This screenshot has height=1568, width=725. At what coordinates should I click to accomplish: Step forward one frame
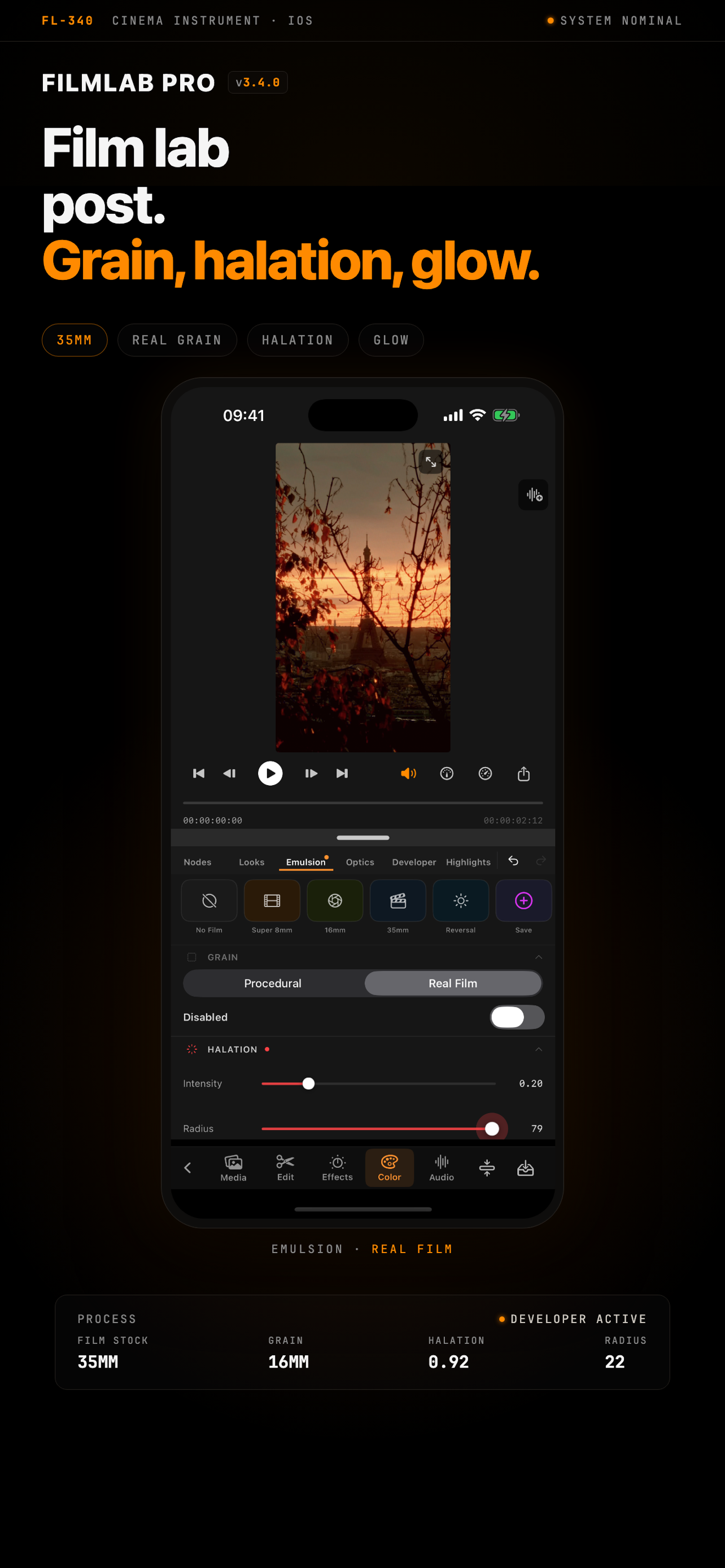(x=311, y=773)
